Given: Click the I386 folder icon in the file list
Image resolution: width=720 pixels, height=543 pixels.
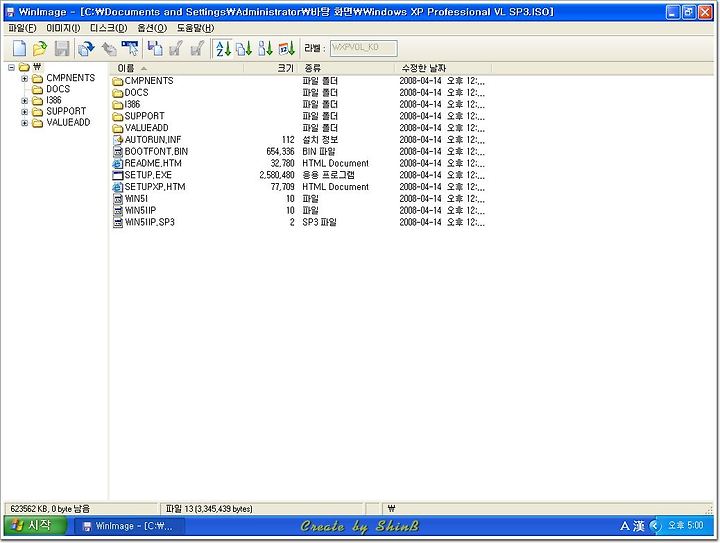Looking at the screenshot, I should [118, 105].
